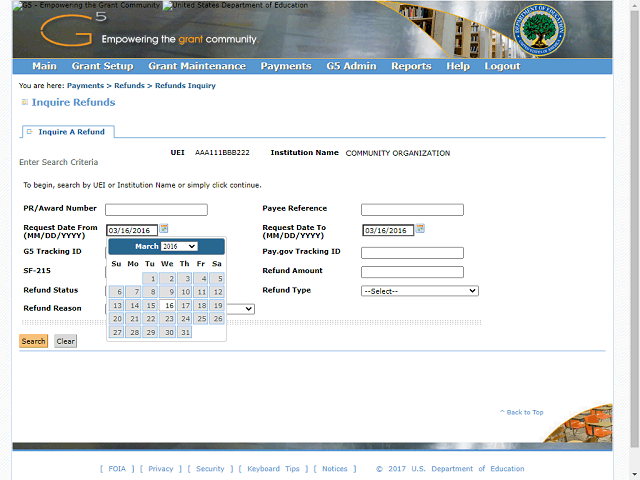Follow the Refunds breadcrumb link
Image resolution: width=640 pixels, height=480 pixels.
tap(129, 86)
